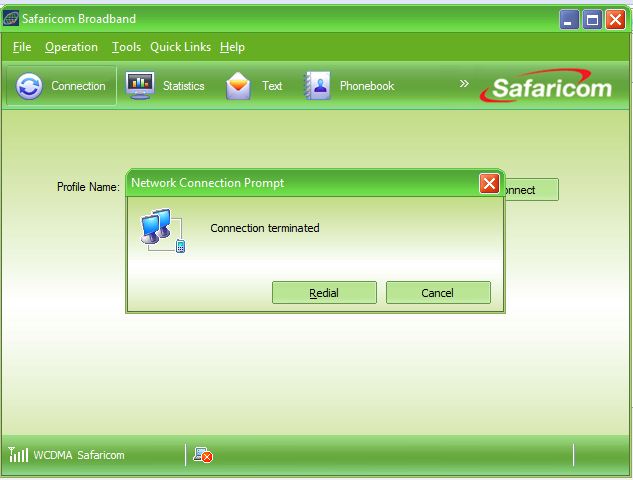This screenshot has height=480, width=633.
Task: Open the Tools menu
Action: (x=126, y=47)
